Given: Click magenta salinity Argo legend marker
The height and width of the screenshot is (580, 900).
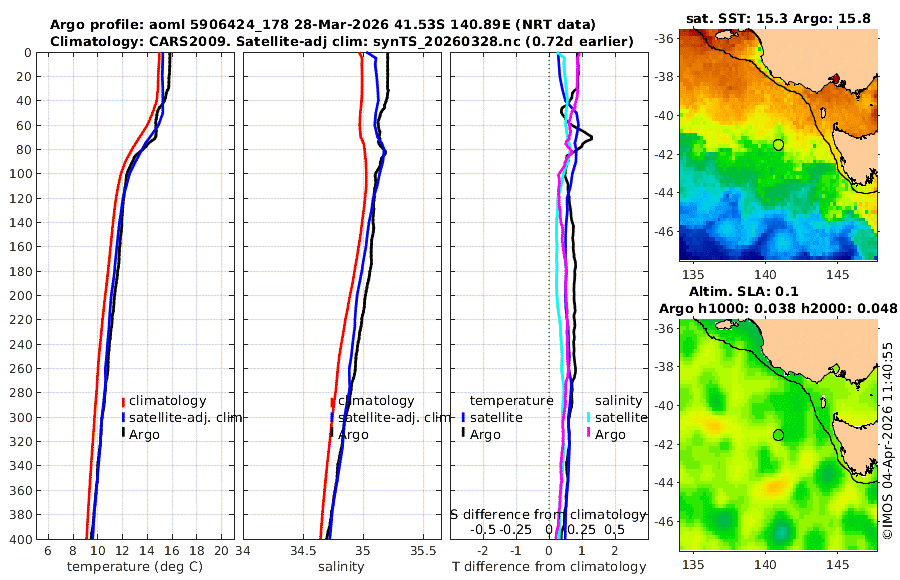Looking at the screenshot, I should click(x=588, y=434).
